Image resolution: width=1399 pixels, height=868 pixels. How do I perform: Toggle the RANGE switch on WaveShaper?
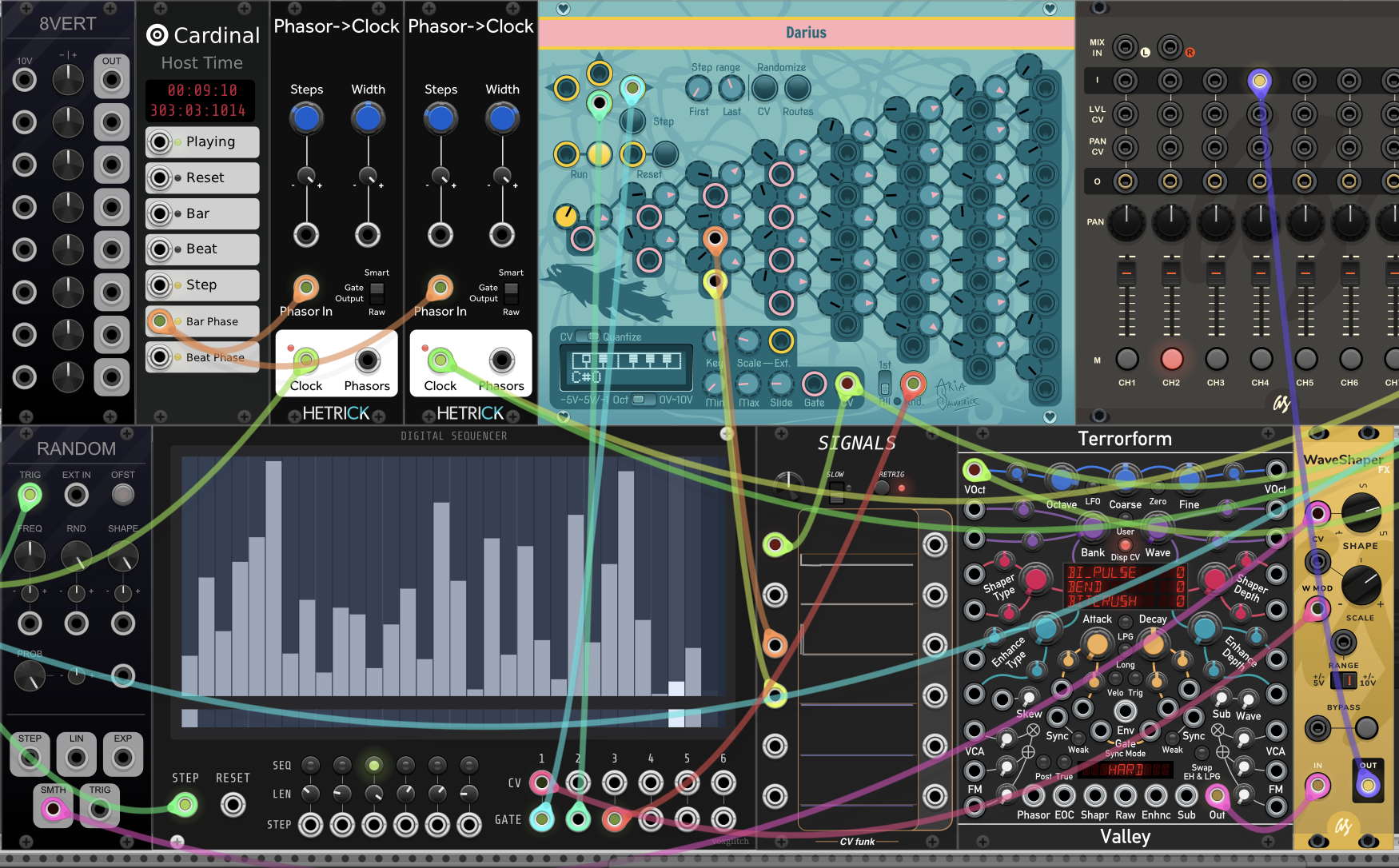point(1343,680)
